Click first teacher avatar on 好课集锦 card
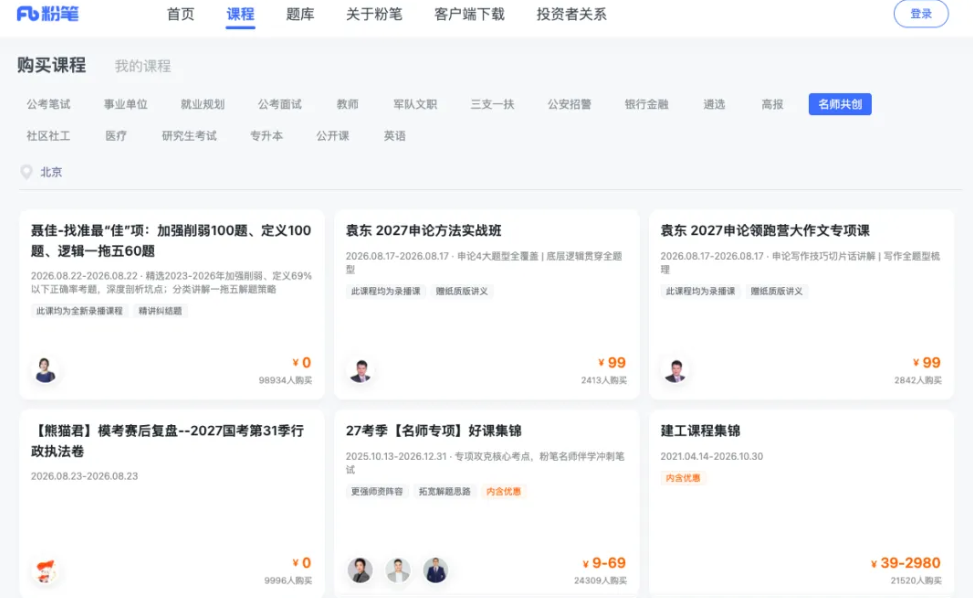 point(360,570)
